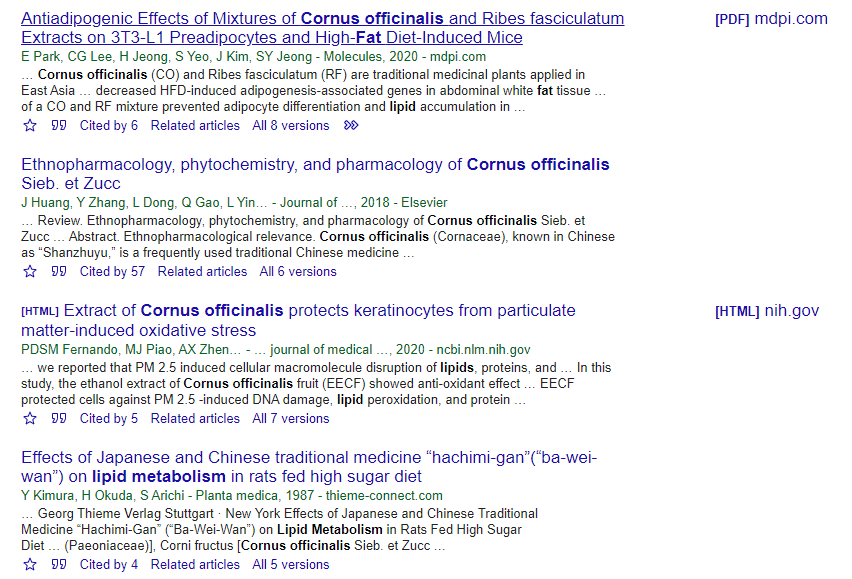Open Related articles for the Ethnopharmacology result
852x579 pixels.
coord(202,271)
